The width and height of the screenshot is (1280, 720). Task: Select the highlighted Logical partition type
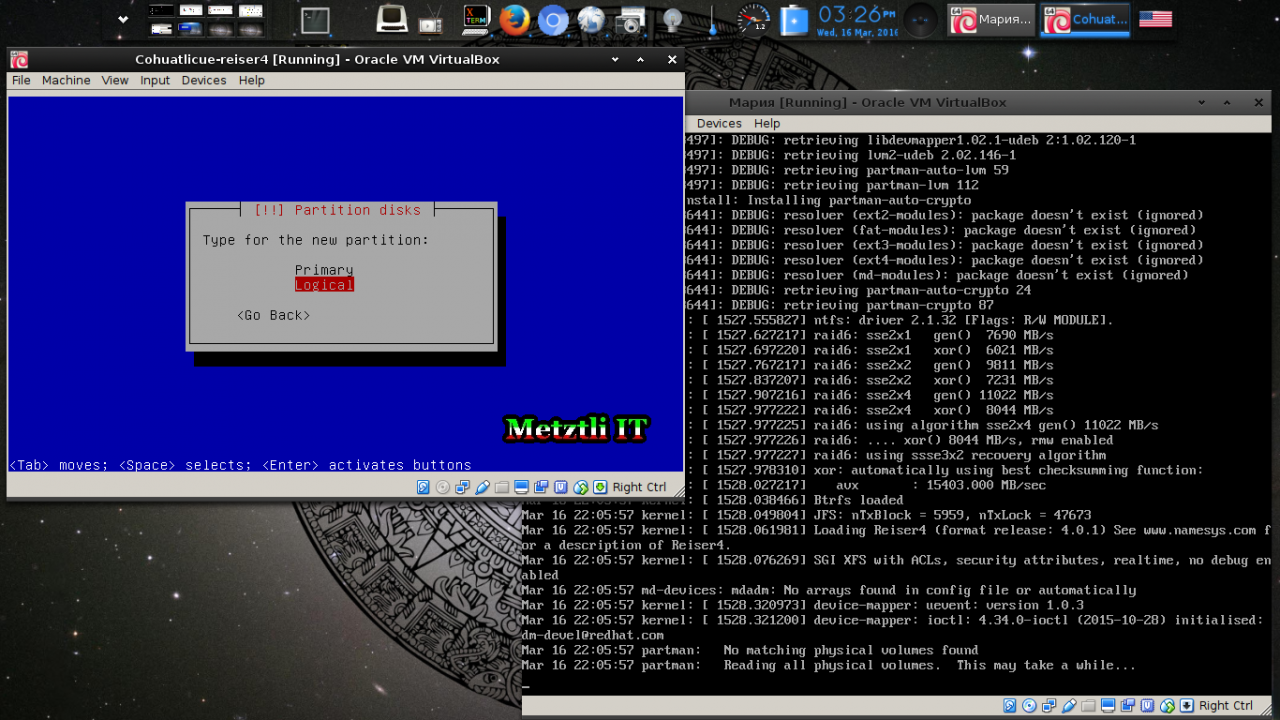tap(324, 285)
